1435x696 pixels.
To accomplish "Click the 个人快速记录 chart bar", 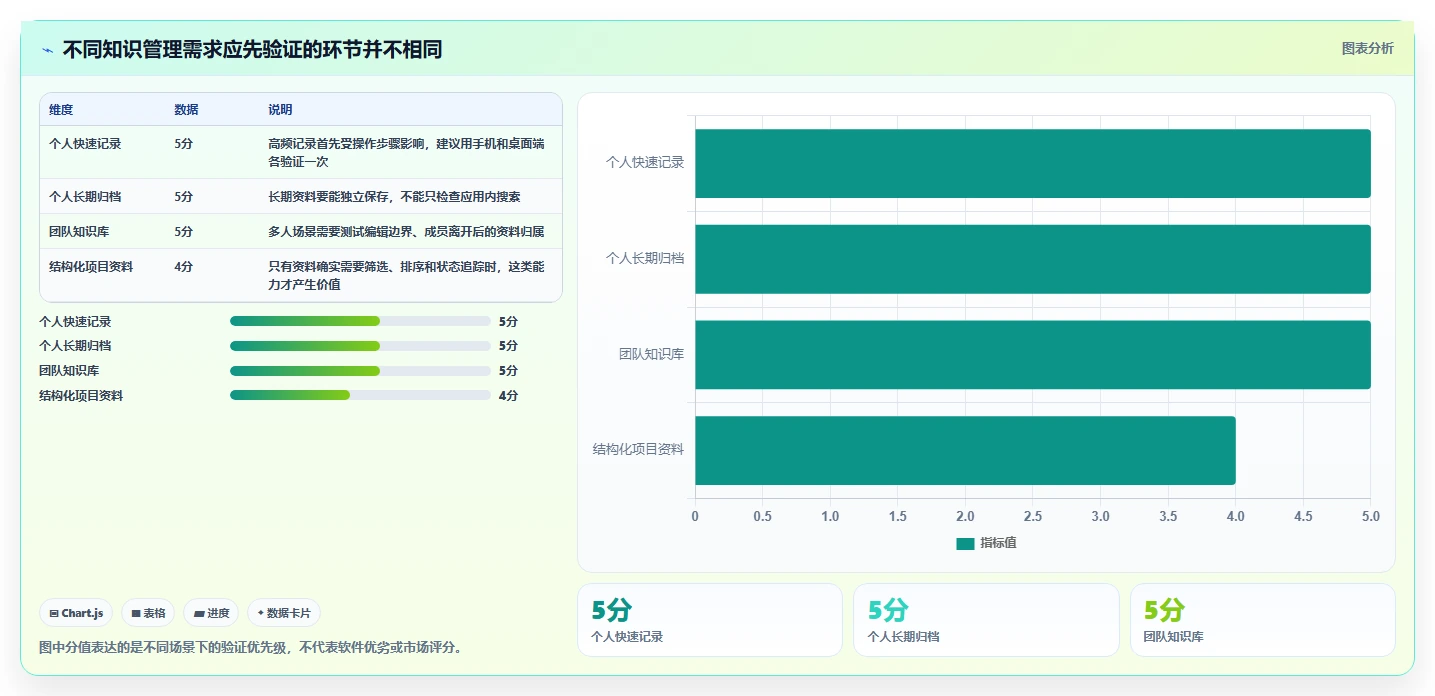I will (1033, 163).
